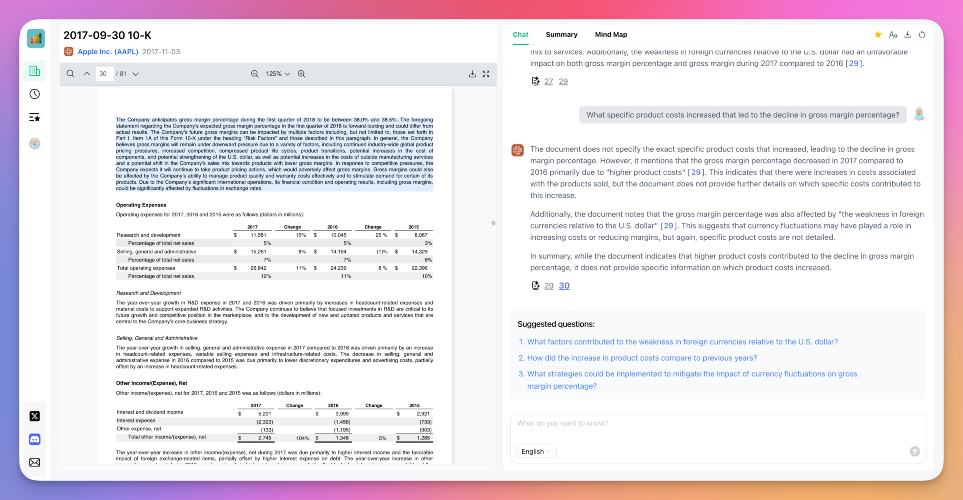This screenshot has width=963, height=500.
Task: Zoom out of the PDF document
Action: [x=254, y=74]
